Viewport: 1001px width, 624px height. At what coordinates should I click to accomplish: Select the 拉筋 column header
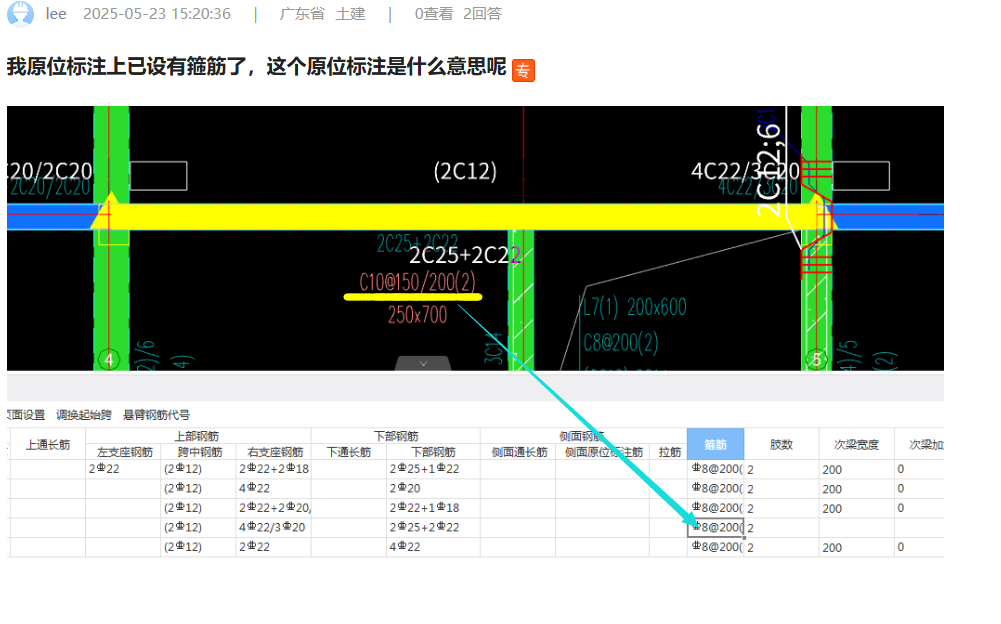tap(669, 452)
